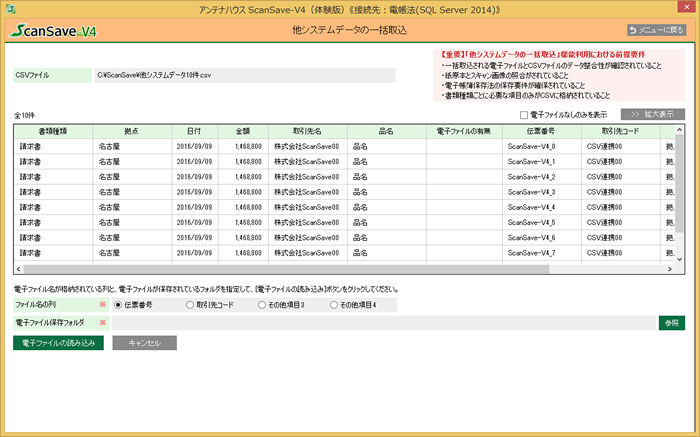The image size is (700, 437).
Task: Click the CSV file path field
Action: tap(245, 75)
